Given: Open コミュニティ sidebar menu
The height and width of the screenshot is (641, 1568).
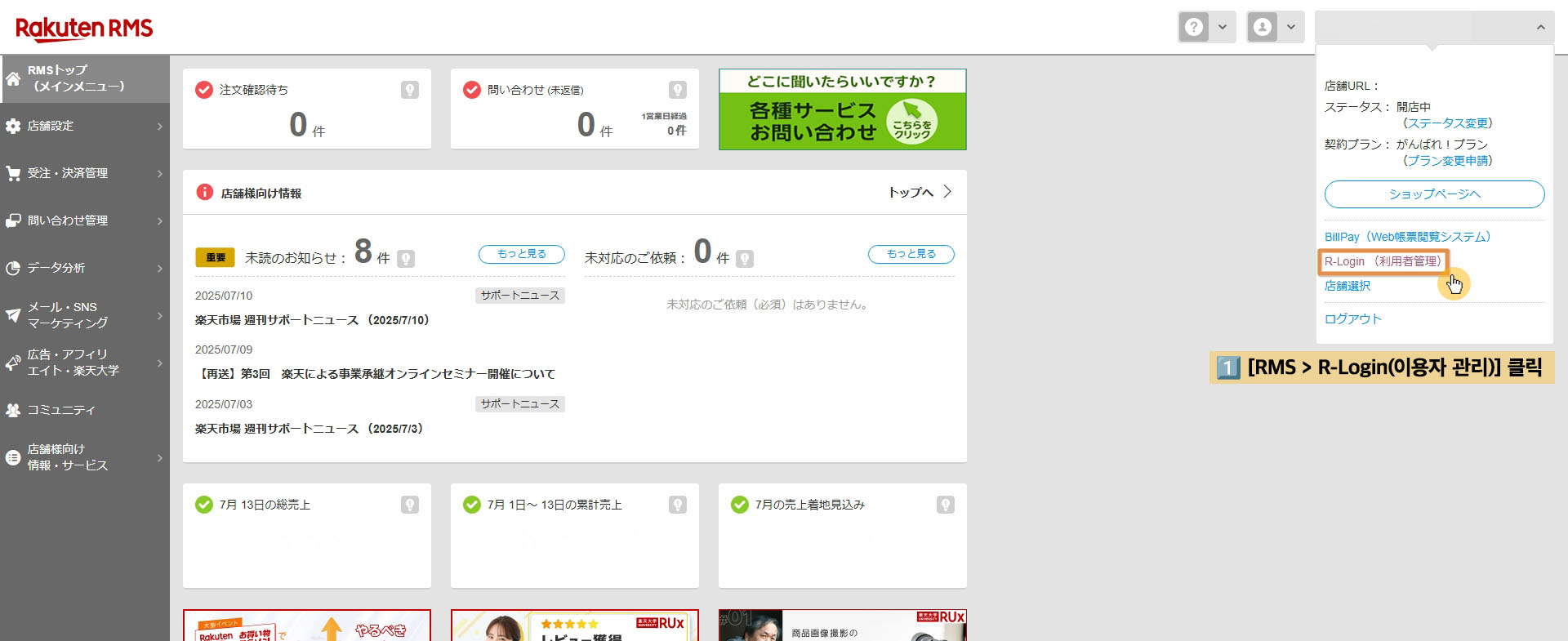Looking at the screenshot, I should click(85, 410).
